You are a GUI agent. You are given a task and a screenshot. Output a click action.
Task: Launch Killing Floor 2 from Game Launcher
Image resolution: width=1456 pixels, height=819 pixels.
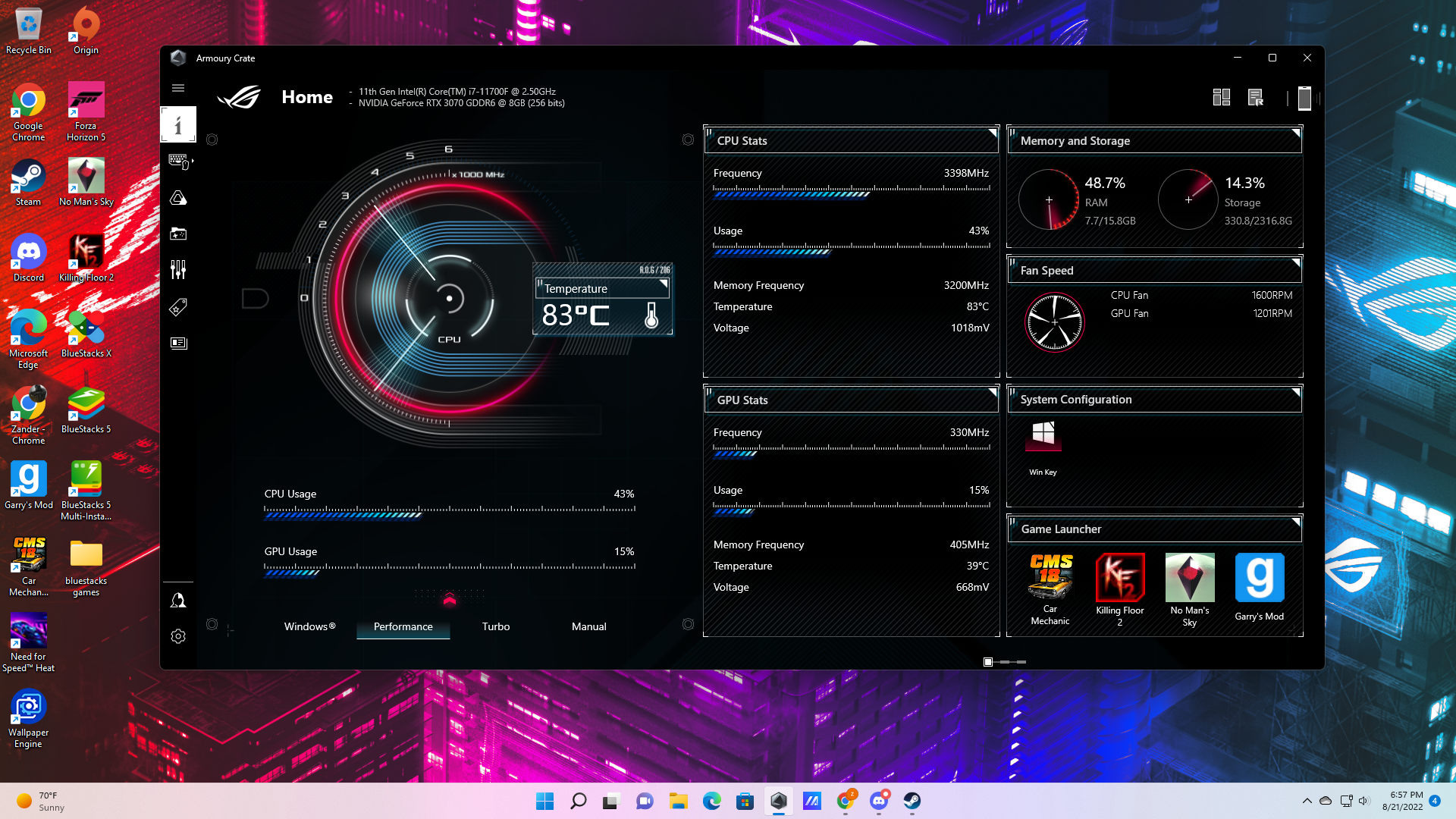point(1119,578)
